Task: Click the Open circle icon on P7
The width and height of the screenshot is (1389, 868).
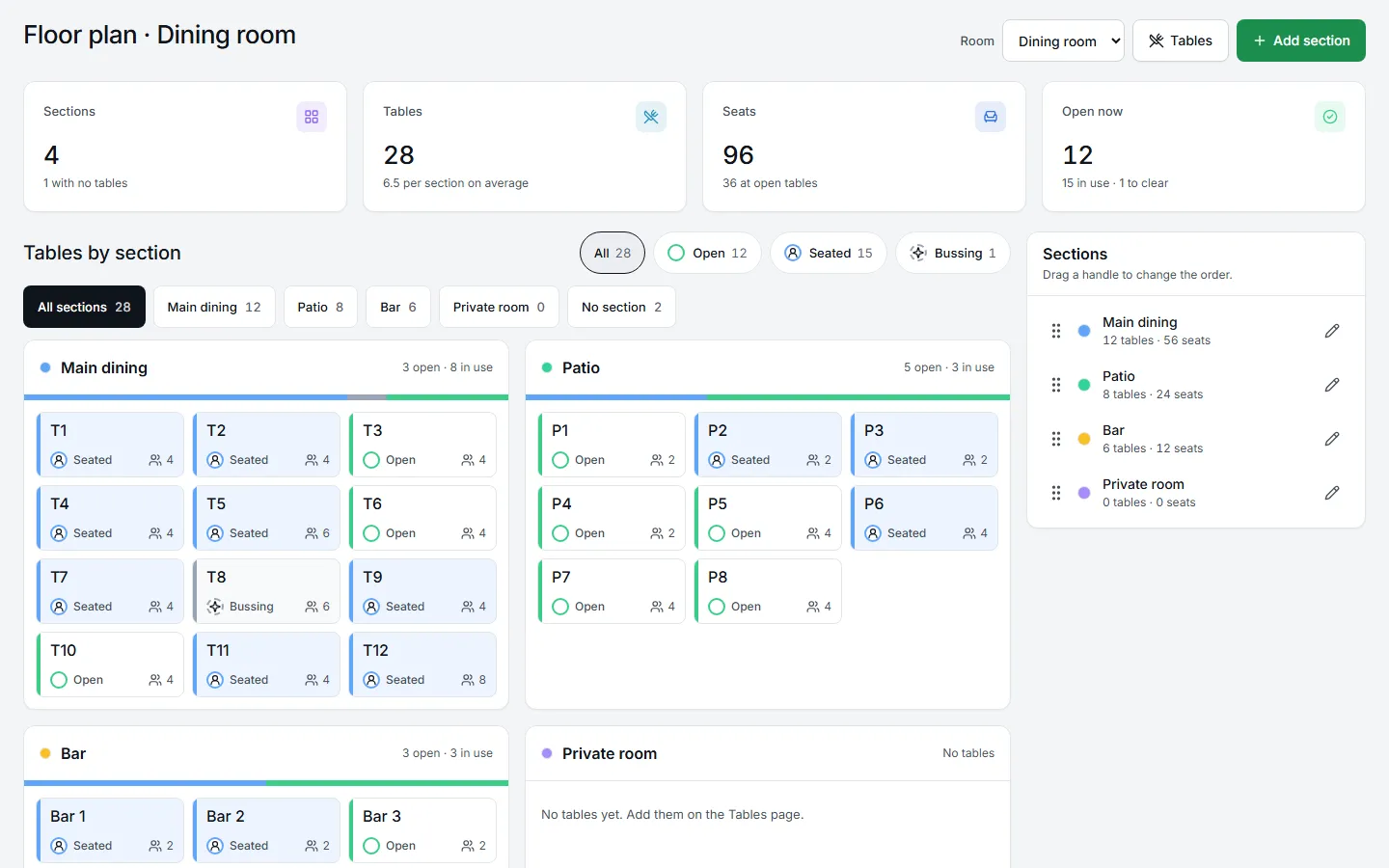Action: 560,607
